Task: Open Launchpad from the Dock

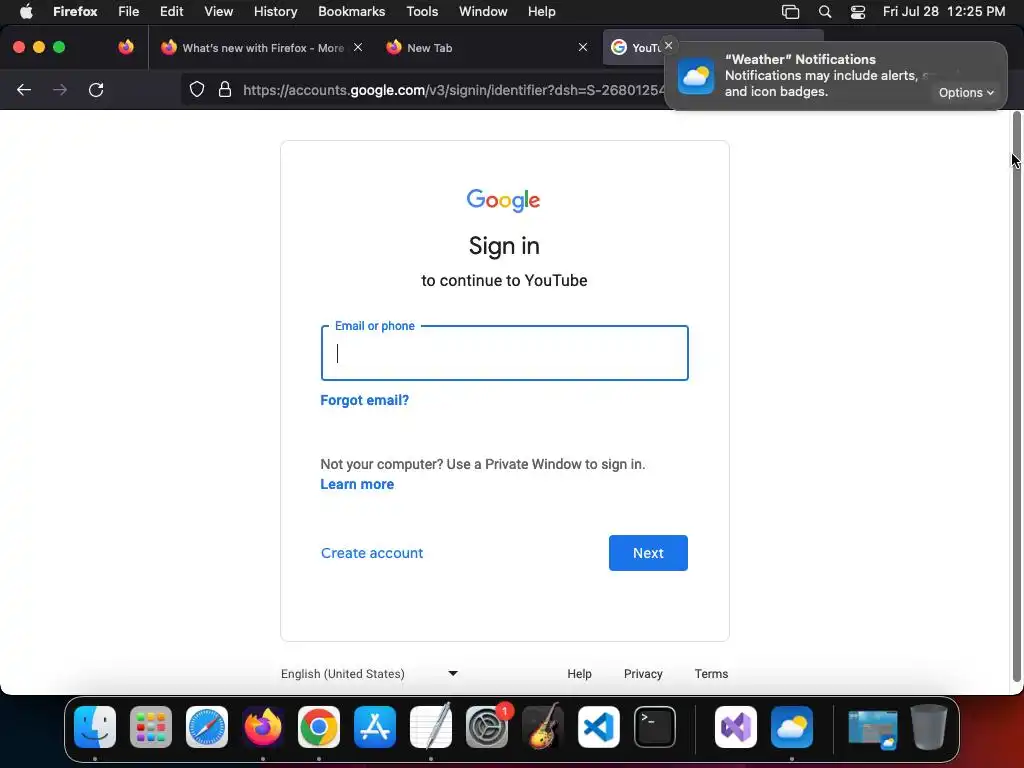Action: pyautogui.click(x=151, y=727)
